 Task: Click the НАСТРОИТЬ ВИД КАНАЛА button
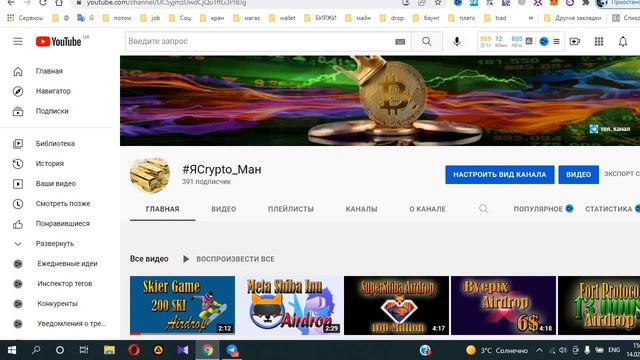point(500,175)
